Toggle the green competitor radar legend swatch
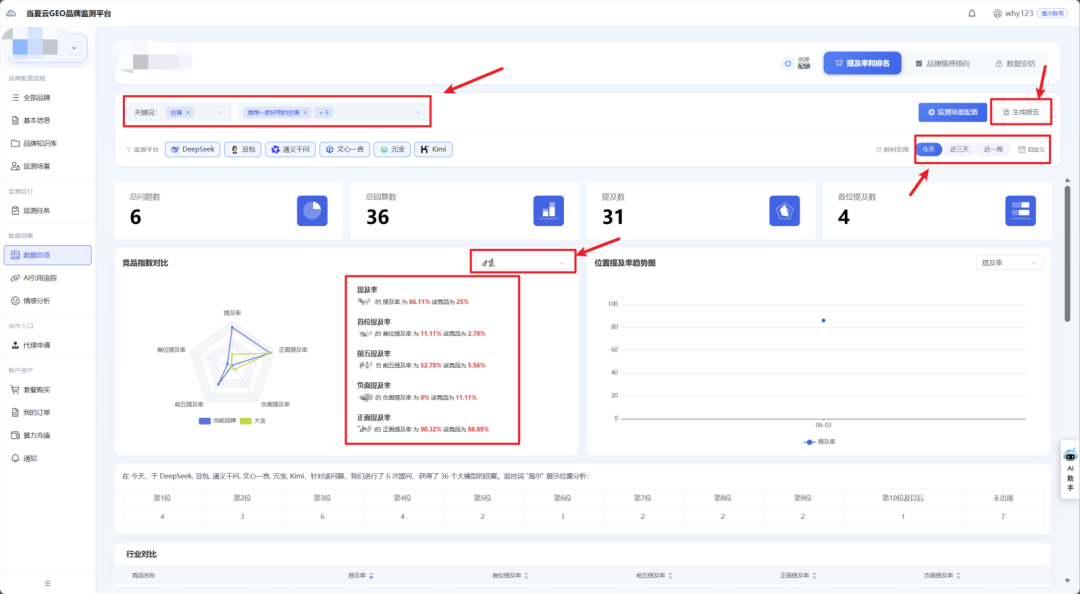The image size is (1080, 594). coord(246,420)
